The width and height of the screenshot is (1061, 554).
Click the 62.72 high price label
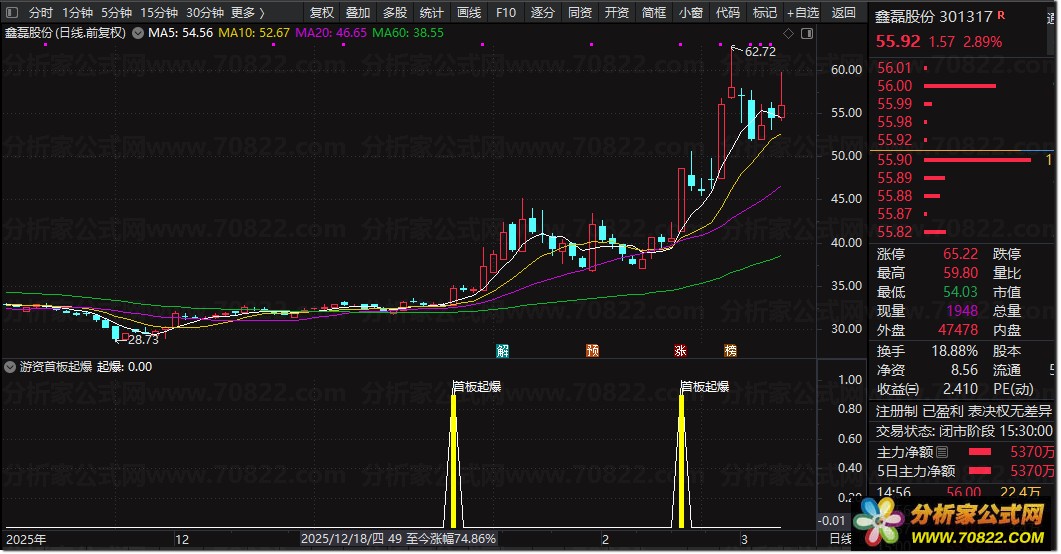point(760,51)
